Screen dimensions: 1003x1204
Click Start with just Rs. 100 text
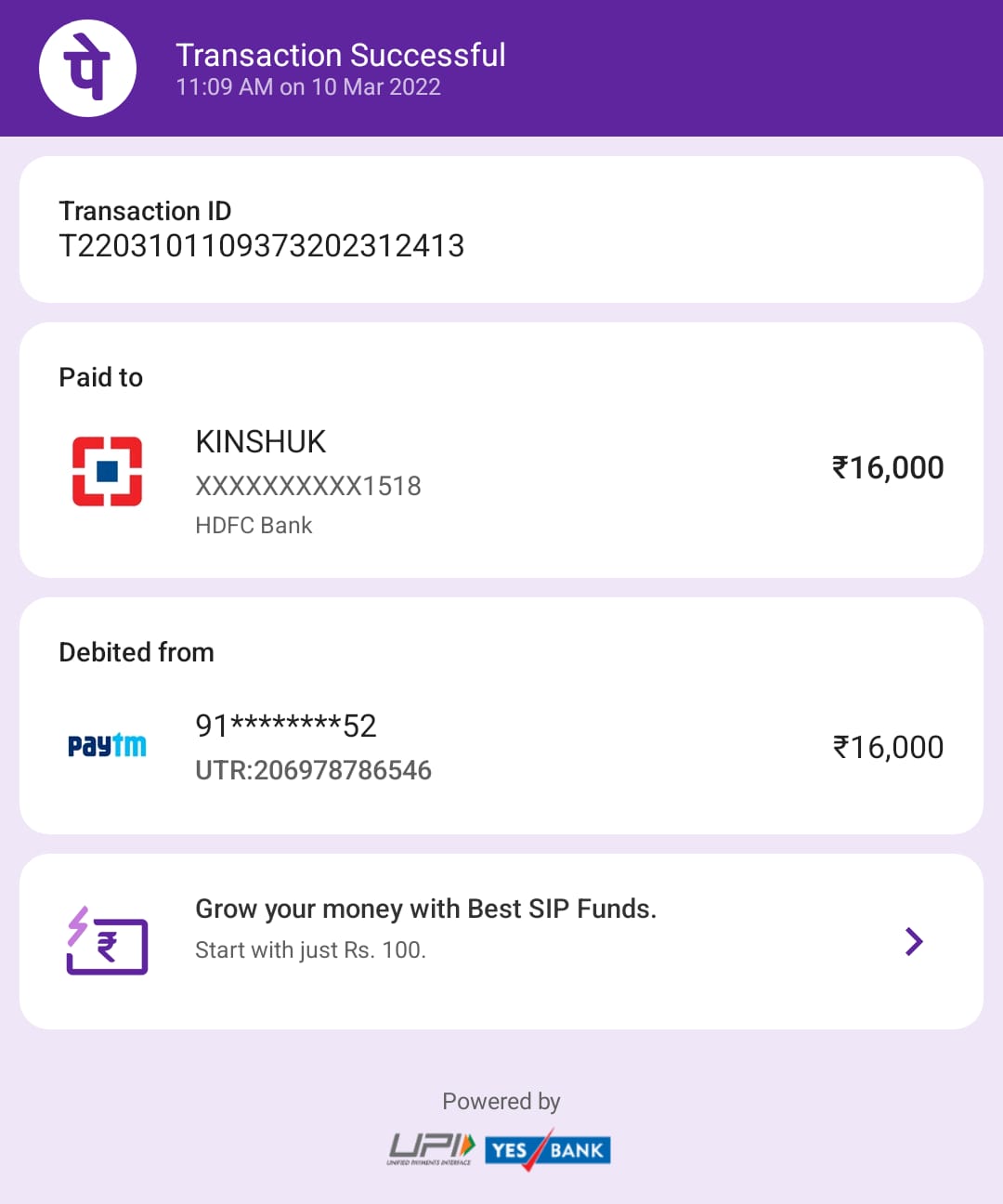pyautogui.click(x=310, y=950)
